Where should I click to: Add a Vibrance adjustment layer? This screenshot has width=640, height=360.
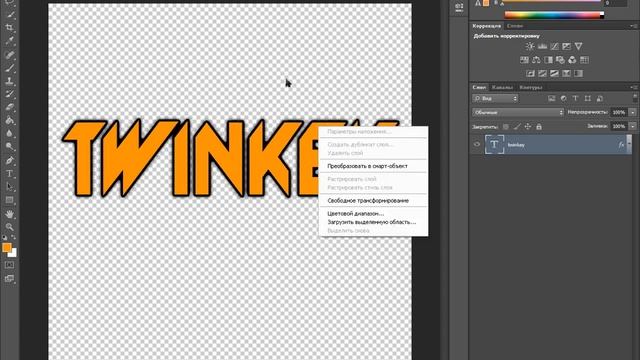(578, 46)
